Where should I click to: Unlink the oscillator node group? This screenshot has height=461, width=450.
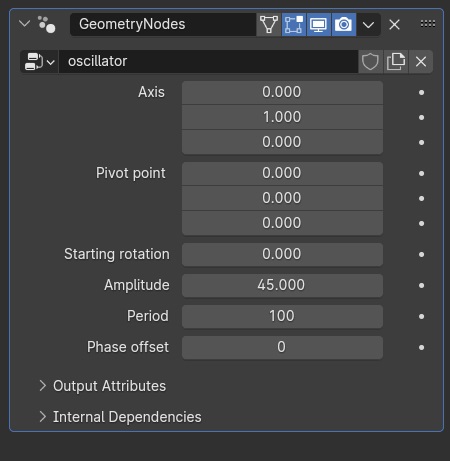tap(421, 62)
